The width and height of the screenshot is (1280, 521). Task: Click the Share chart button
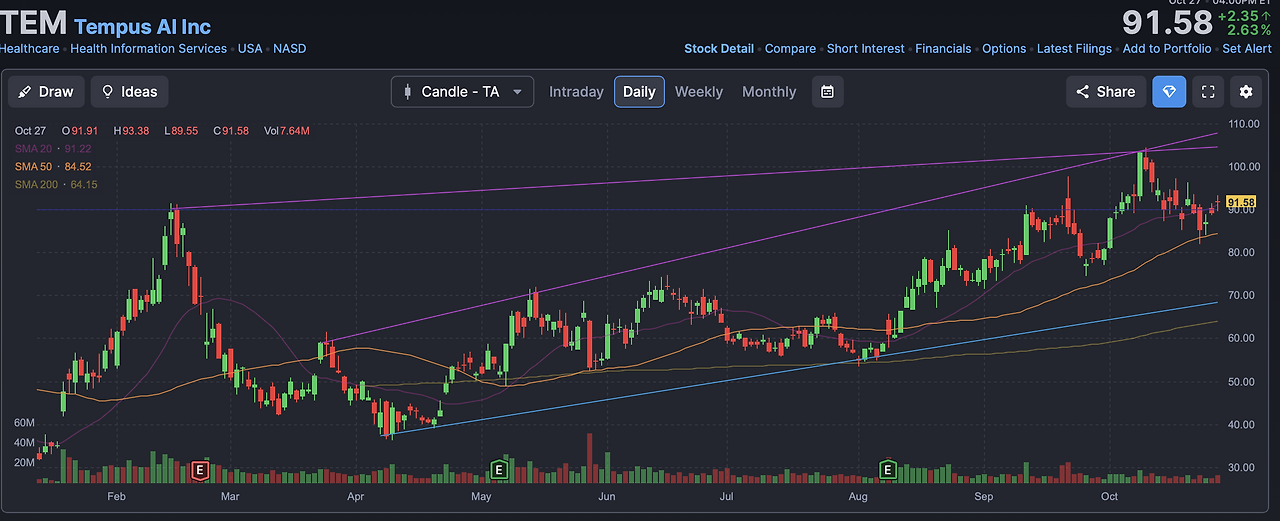[x=1106, y=91]
